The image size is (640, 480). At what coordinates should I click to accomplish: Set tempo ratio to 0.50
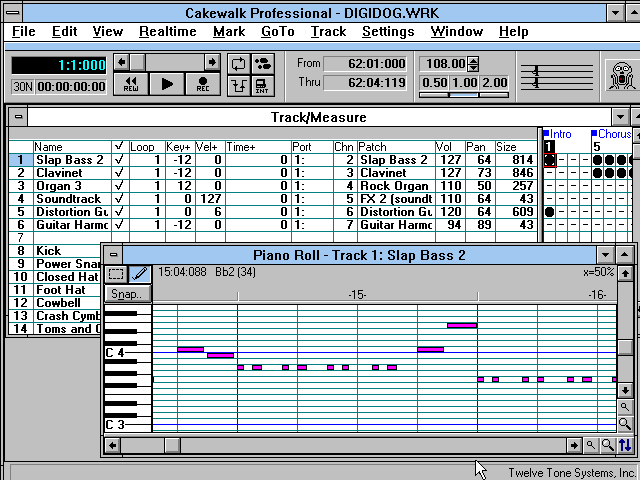click(434, 83)
